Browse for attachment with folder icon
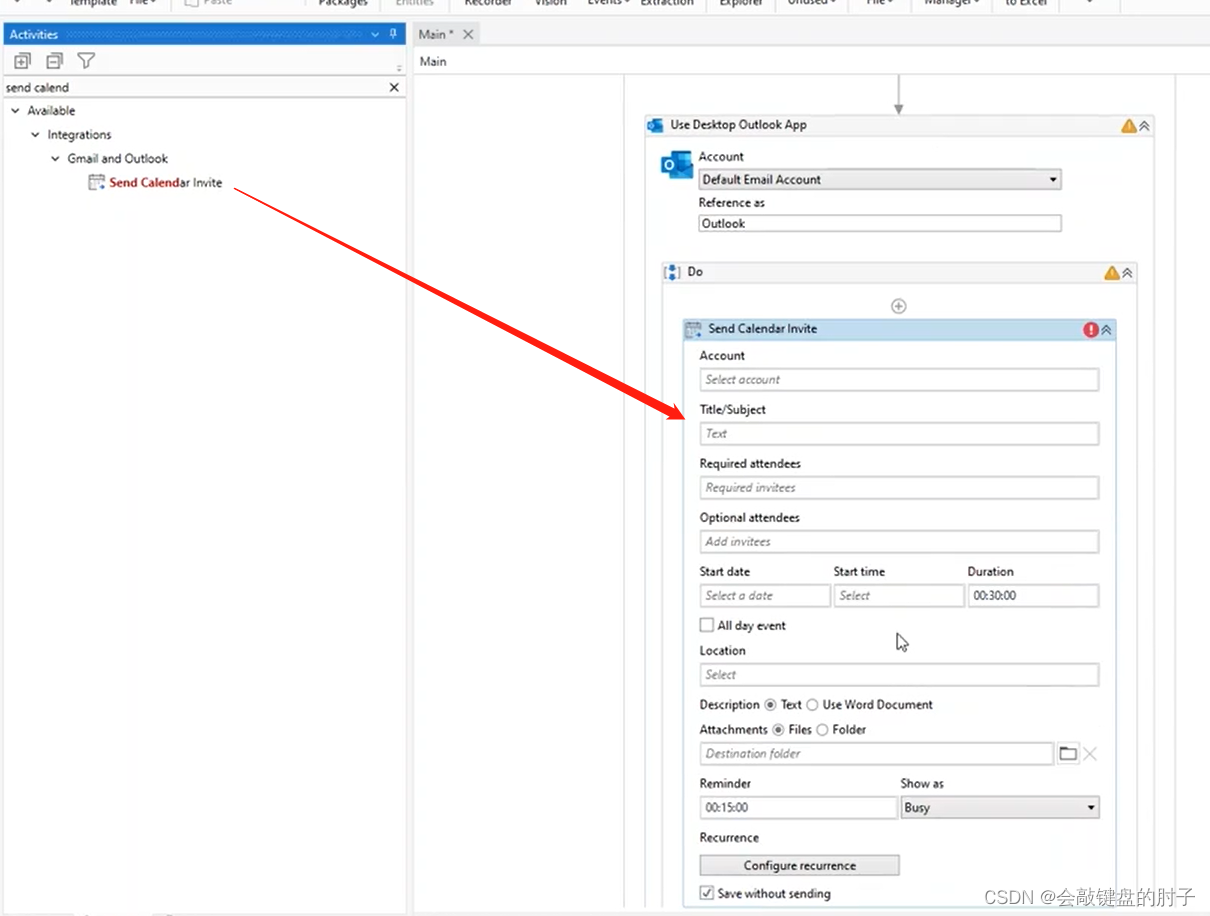 [1068, 754]
